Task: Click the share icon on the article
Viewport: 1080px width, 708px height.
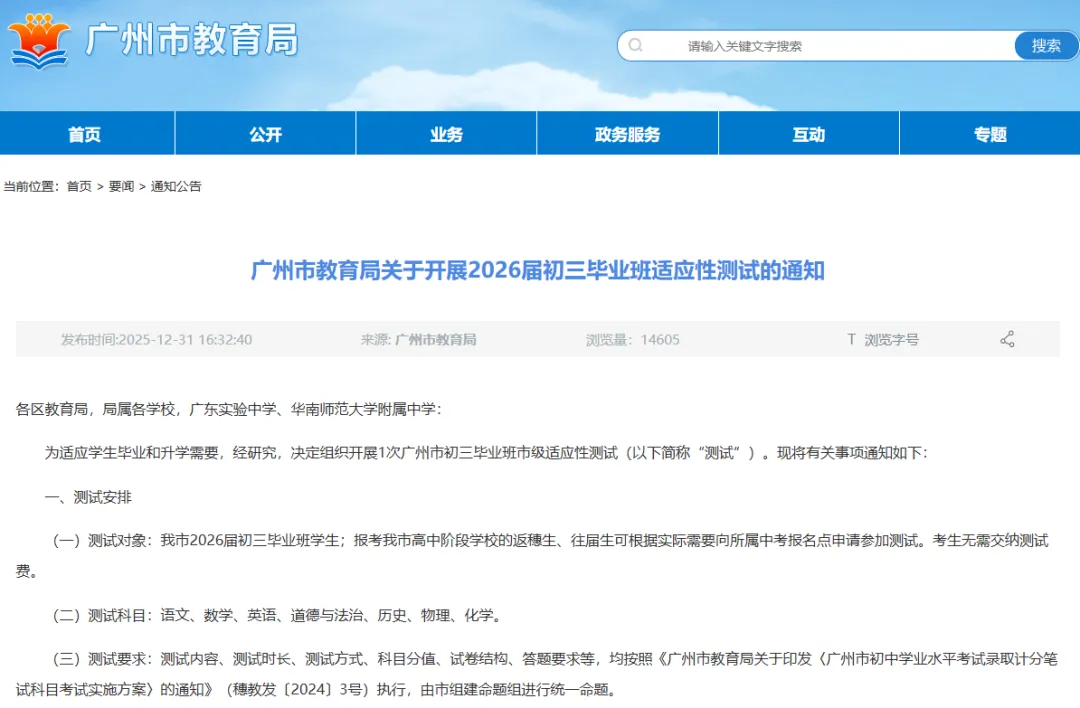Action: (x=1007, y=338)
